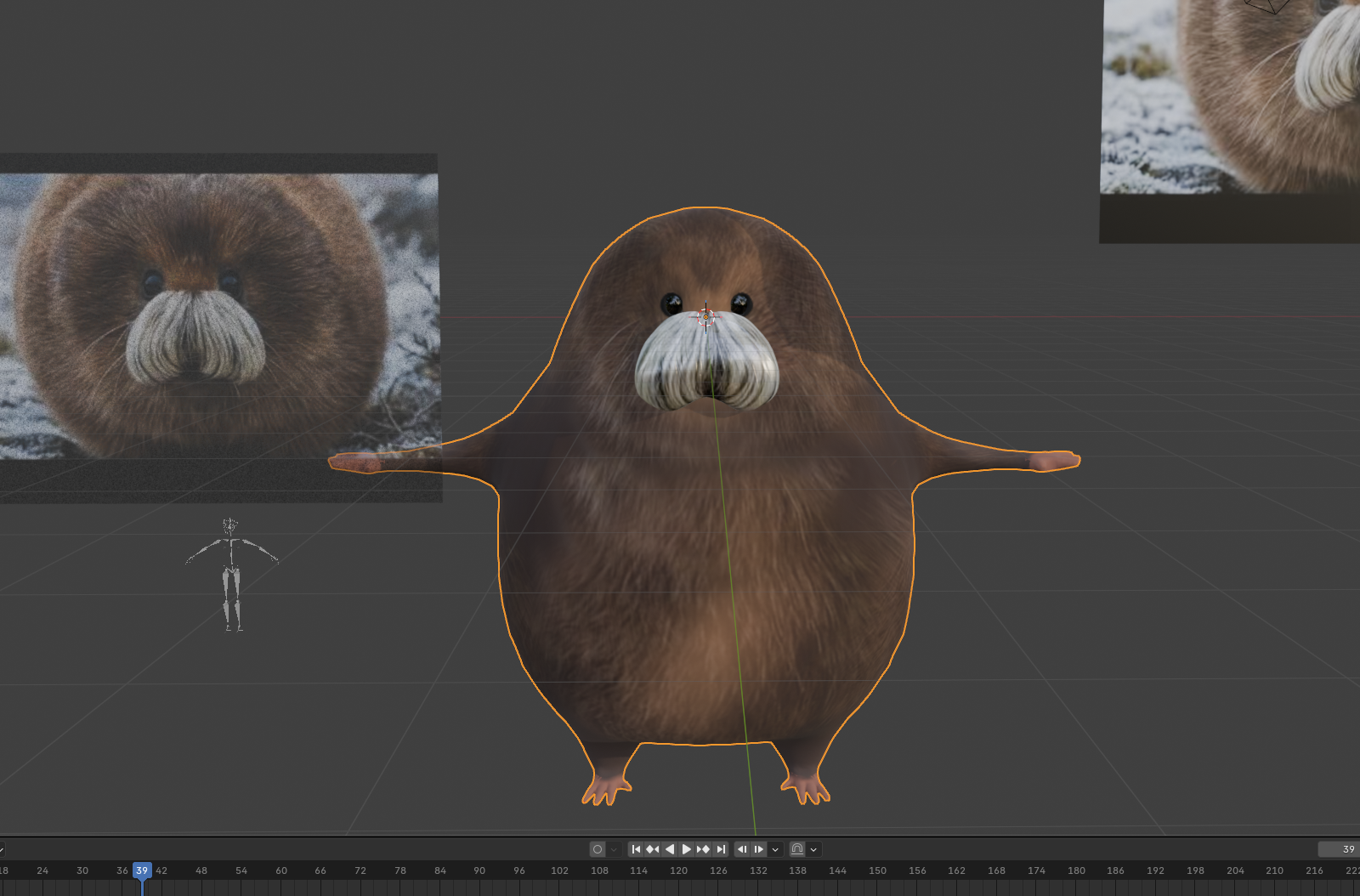Click frame 180 on the timeline ruler
Image resolution: width=1360 pixels, height=896 pixels.
[1076, 870]
